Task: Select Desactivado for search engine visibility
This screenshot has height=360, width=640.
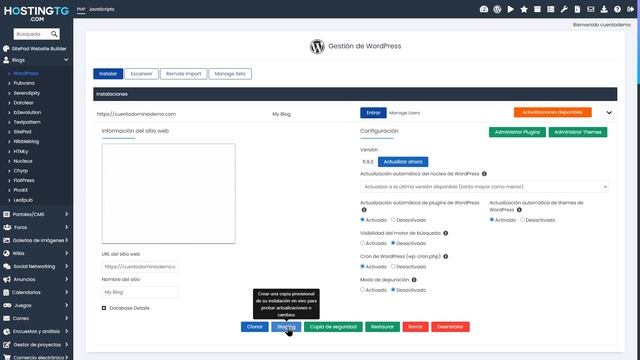Action: pos(393,243)
